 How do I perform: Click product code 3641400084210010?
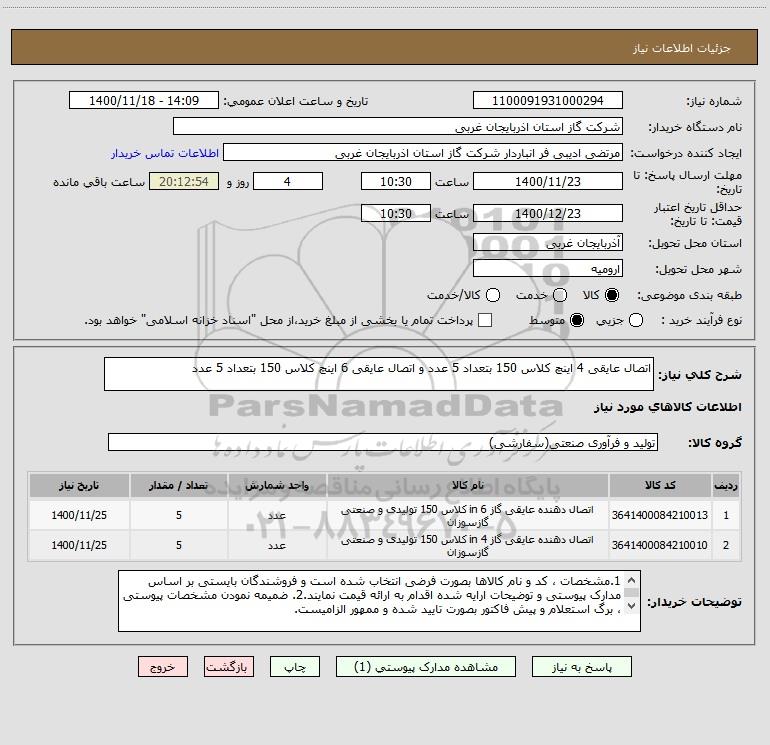coord(660,545)
